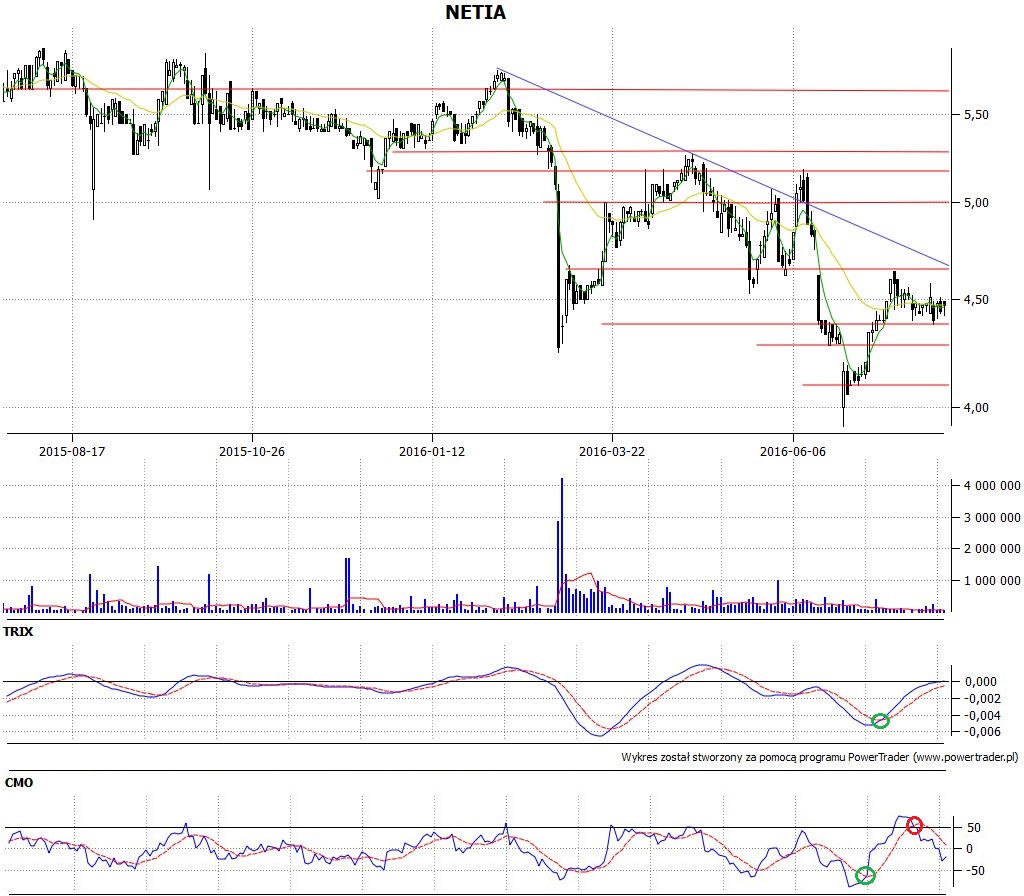Click the TRIX indicator label
This screenshot has width=1024, height=896.
pos(18,632)
